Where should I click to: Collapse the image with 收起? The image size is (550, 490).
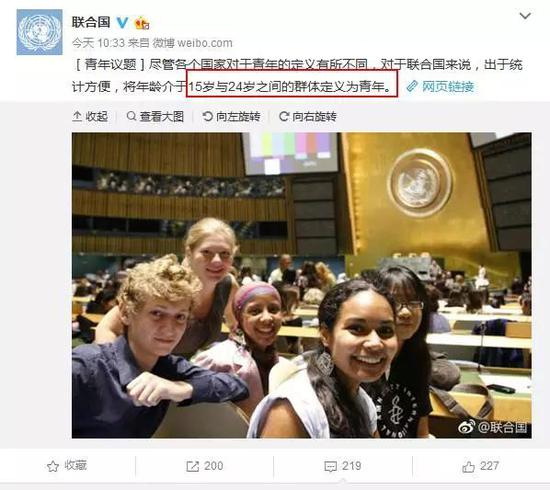pyautogui.click(x=90, y=116)
